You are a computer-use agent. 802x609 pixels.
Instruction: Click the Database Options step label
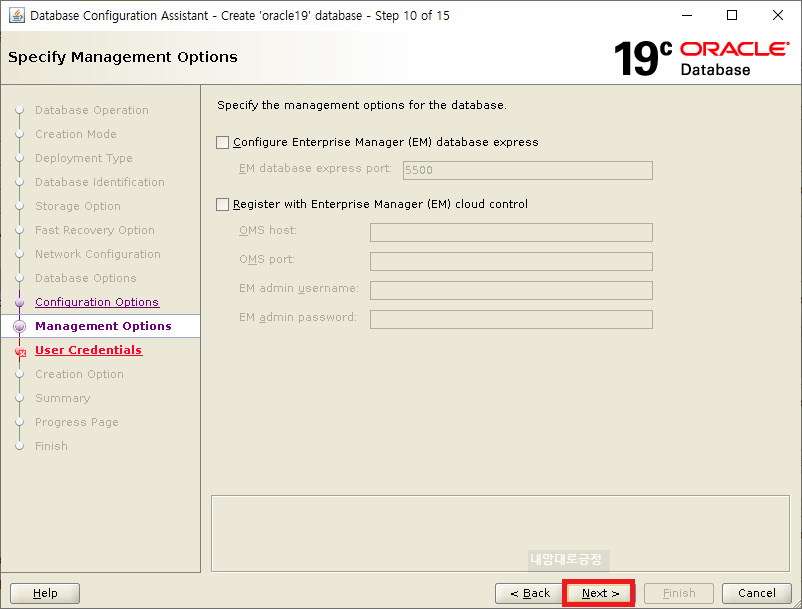[85, 279]
